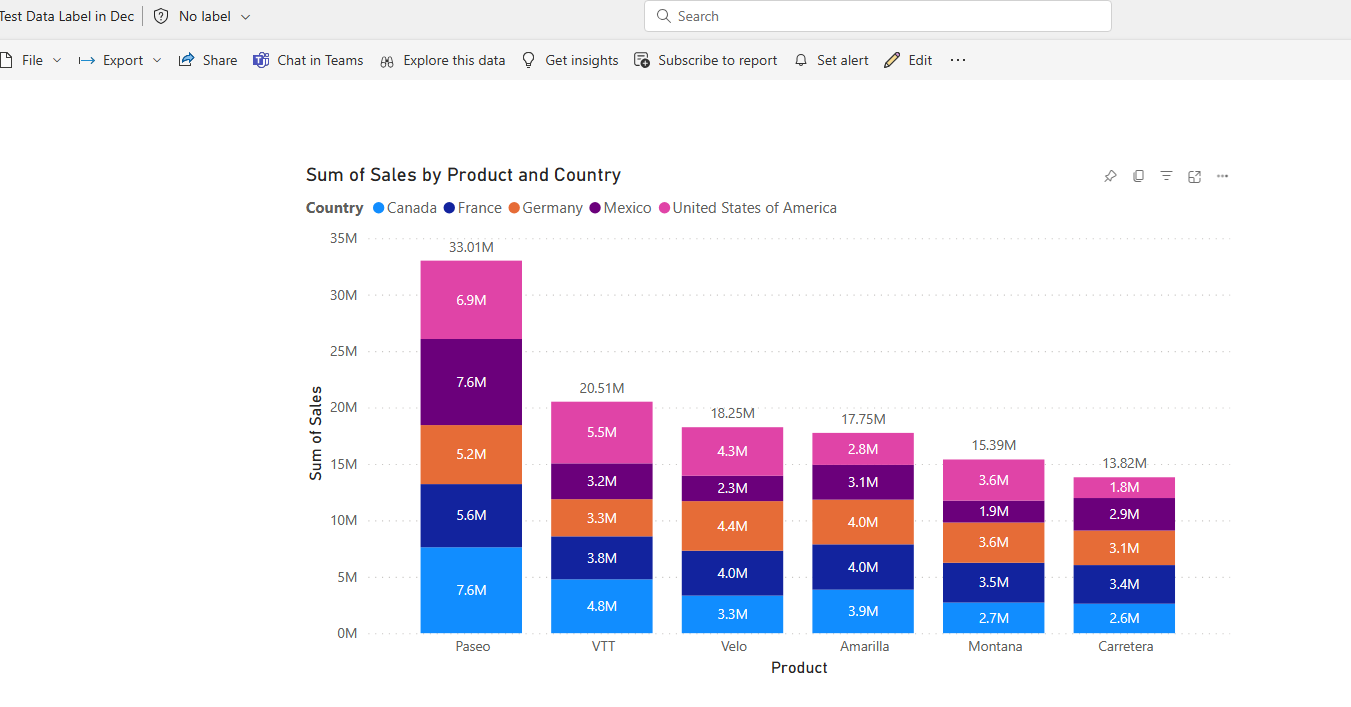Click Mexico legend color marker
This screenshot has height=707, width=1351.
(x=596, y=208)
